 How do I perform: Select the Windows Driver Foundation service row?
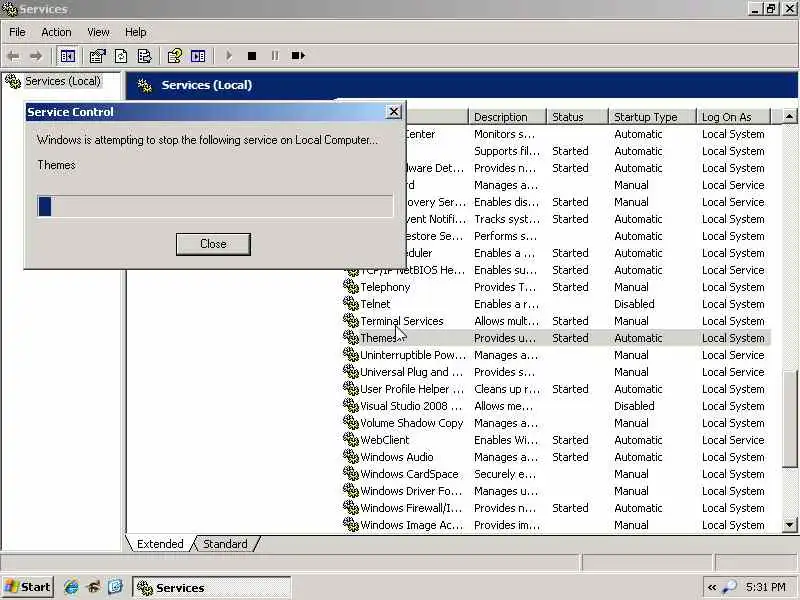556,491
